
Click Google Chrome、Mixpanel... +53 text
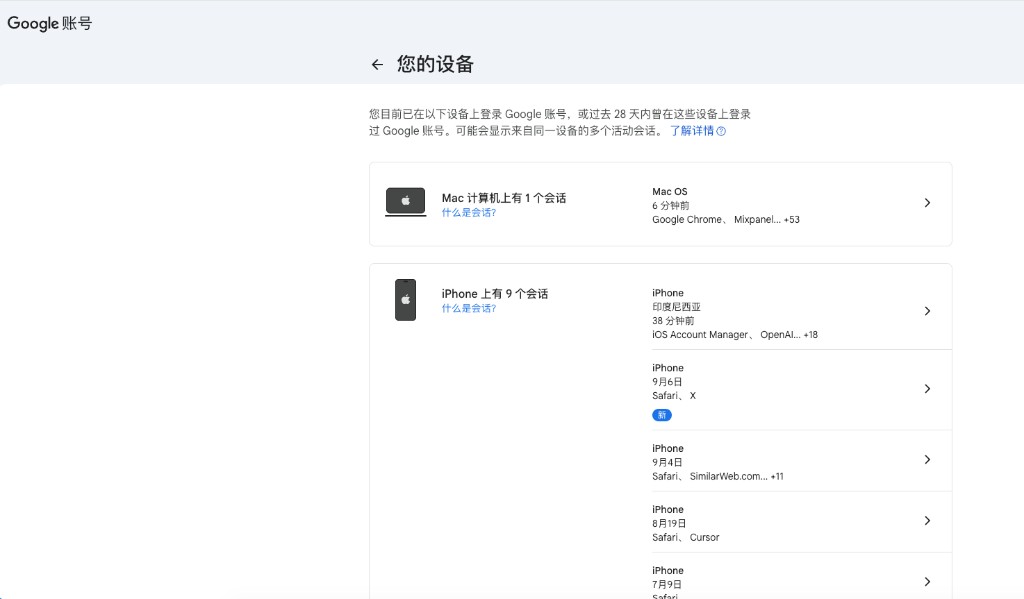point(726,219)
